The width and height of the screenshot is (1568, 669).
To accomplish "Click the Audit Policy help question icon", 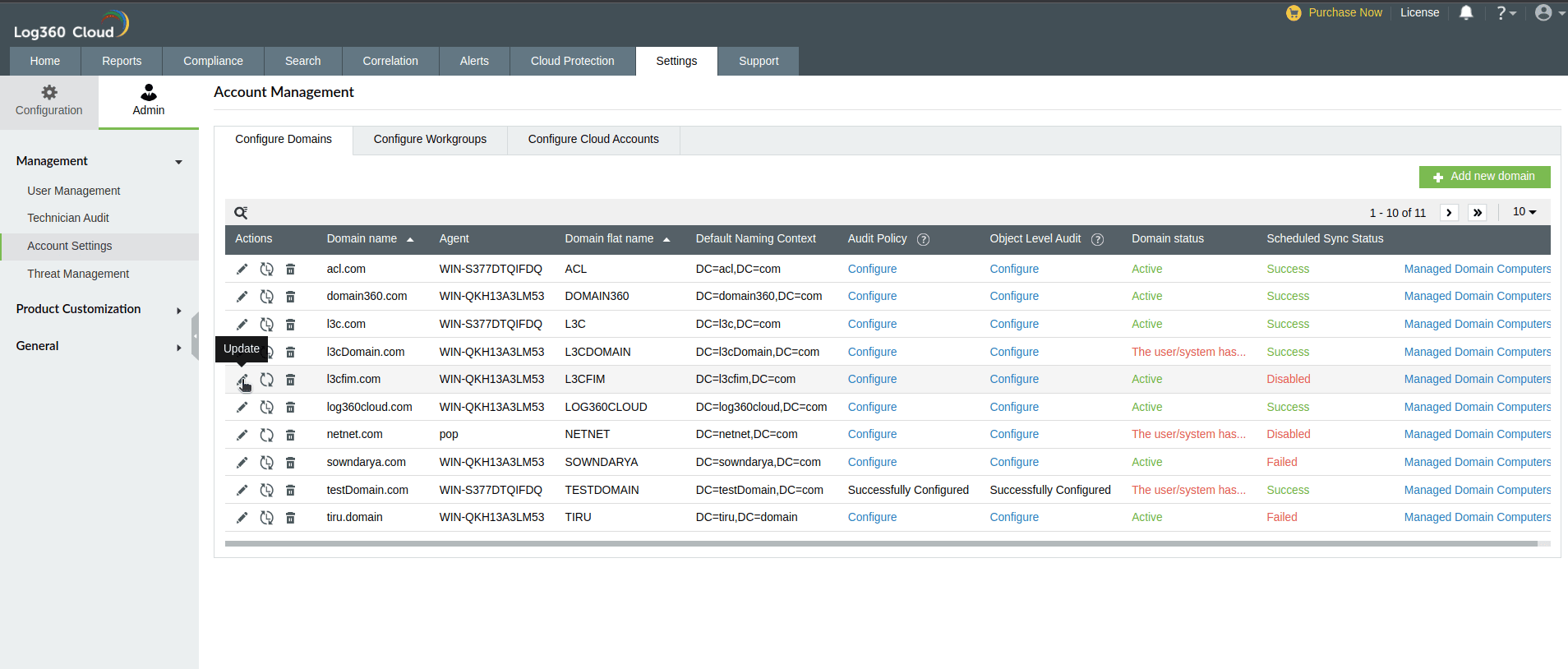I will (923, 239).
